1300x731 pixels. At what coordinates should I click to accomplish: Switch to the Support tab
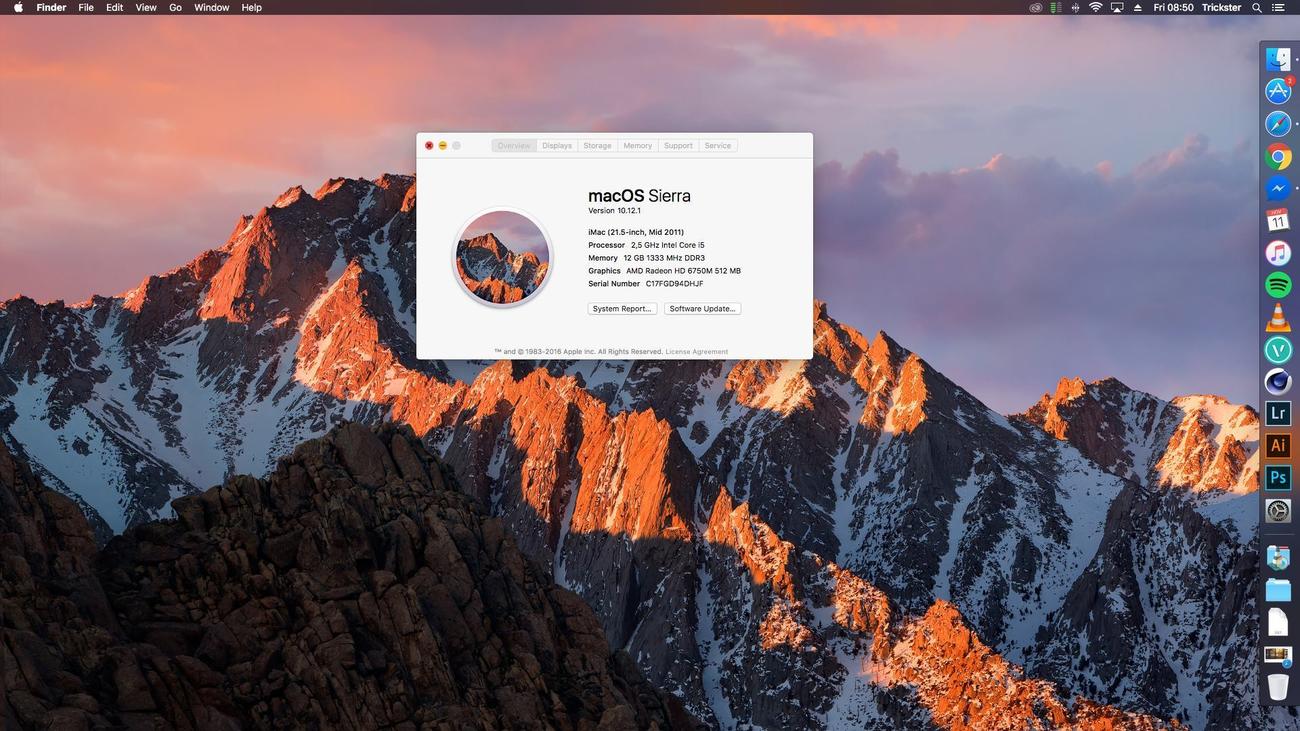click(678, 146)
